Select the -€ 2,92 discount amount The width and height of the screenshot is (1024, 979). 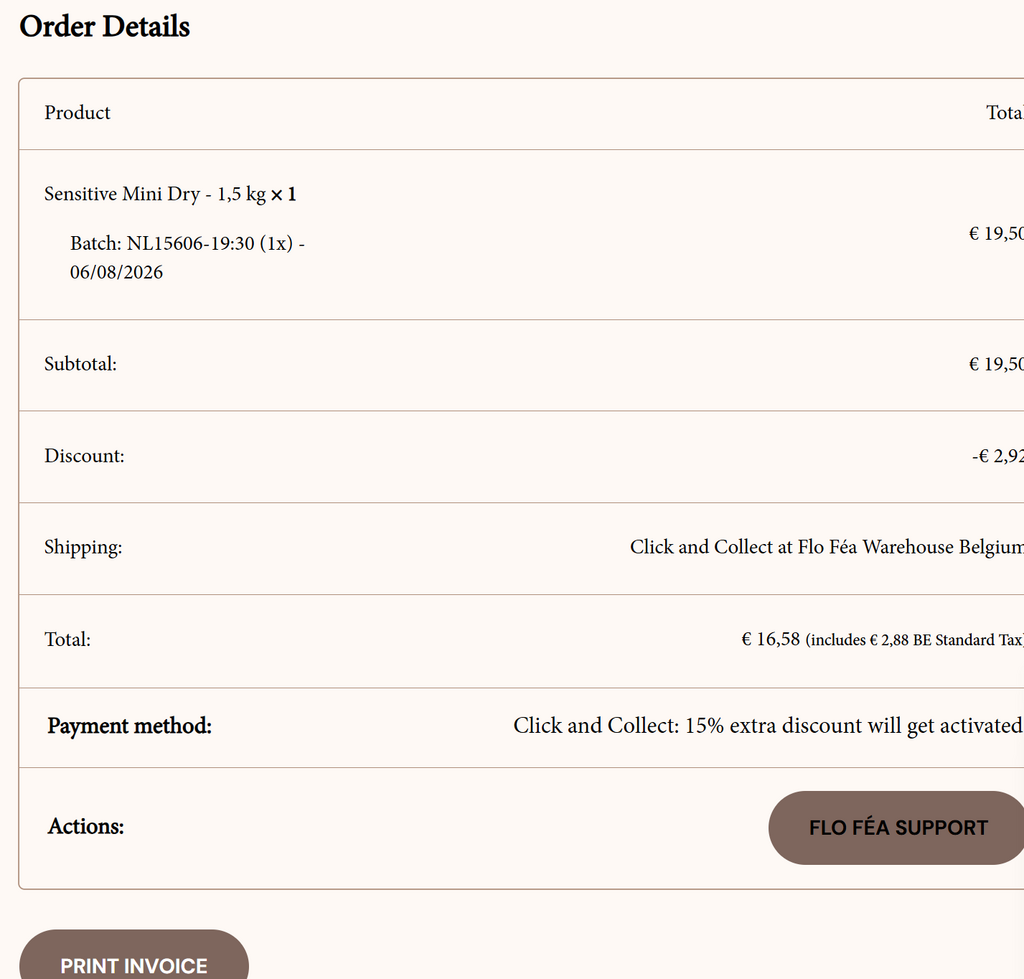point(997,456)
